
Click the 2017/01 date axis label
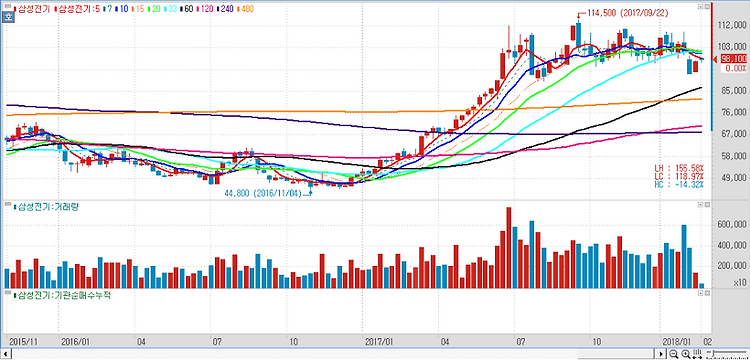(x=379, y=342)
